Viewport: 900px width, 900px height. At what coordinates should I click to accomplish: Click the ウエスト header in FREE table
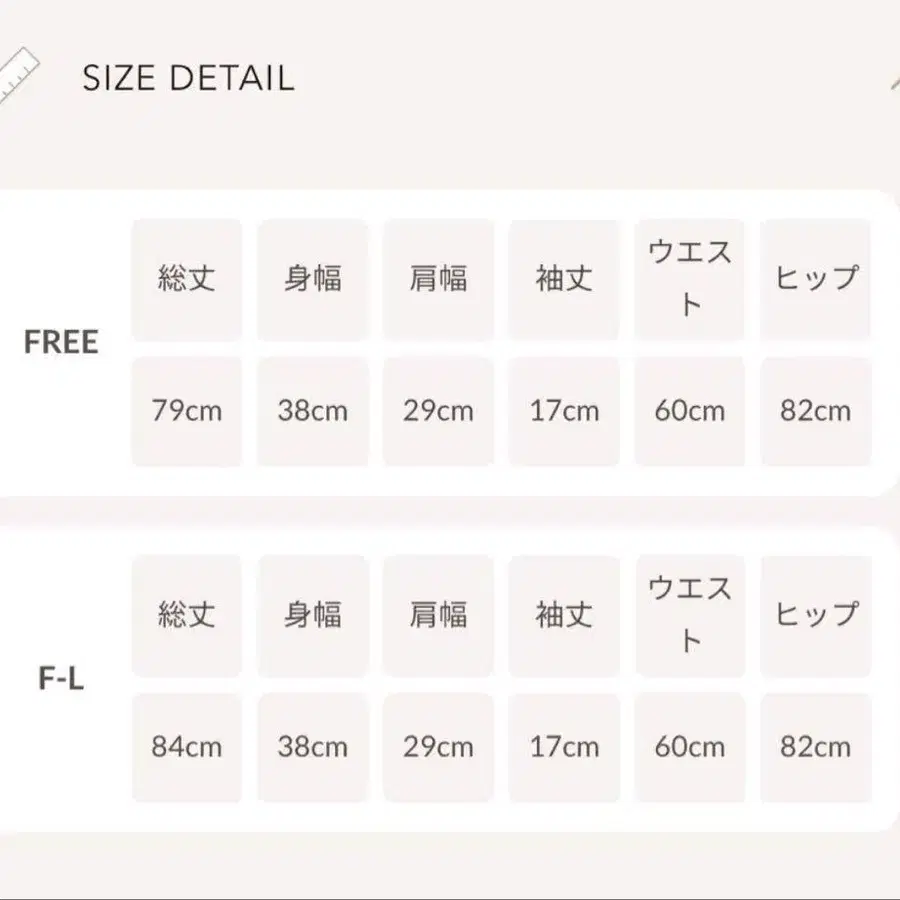pos(690,280)
